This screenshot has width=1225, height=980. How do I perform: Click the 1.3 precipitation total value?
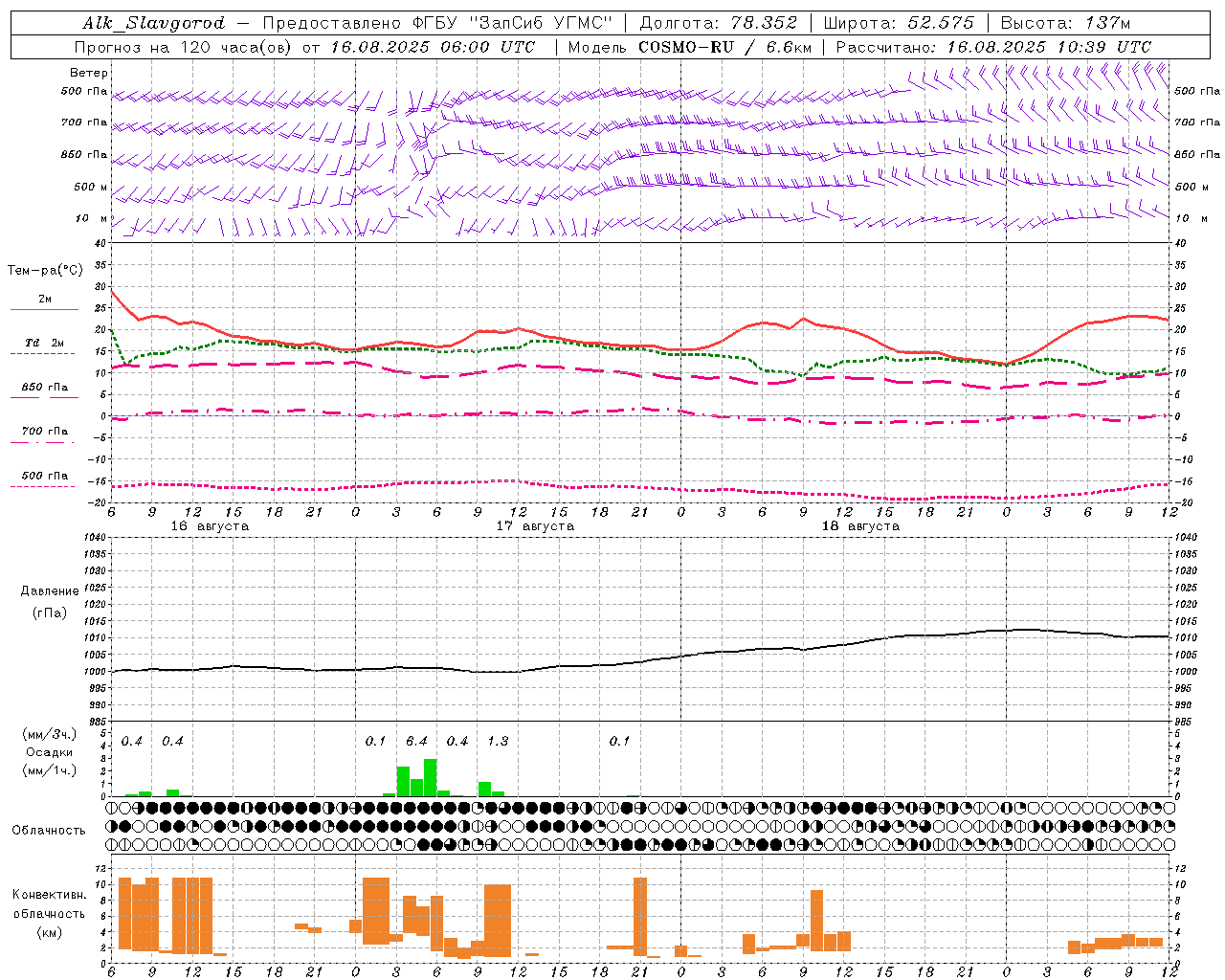click(x=498, y=742)
